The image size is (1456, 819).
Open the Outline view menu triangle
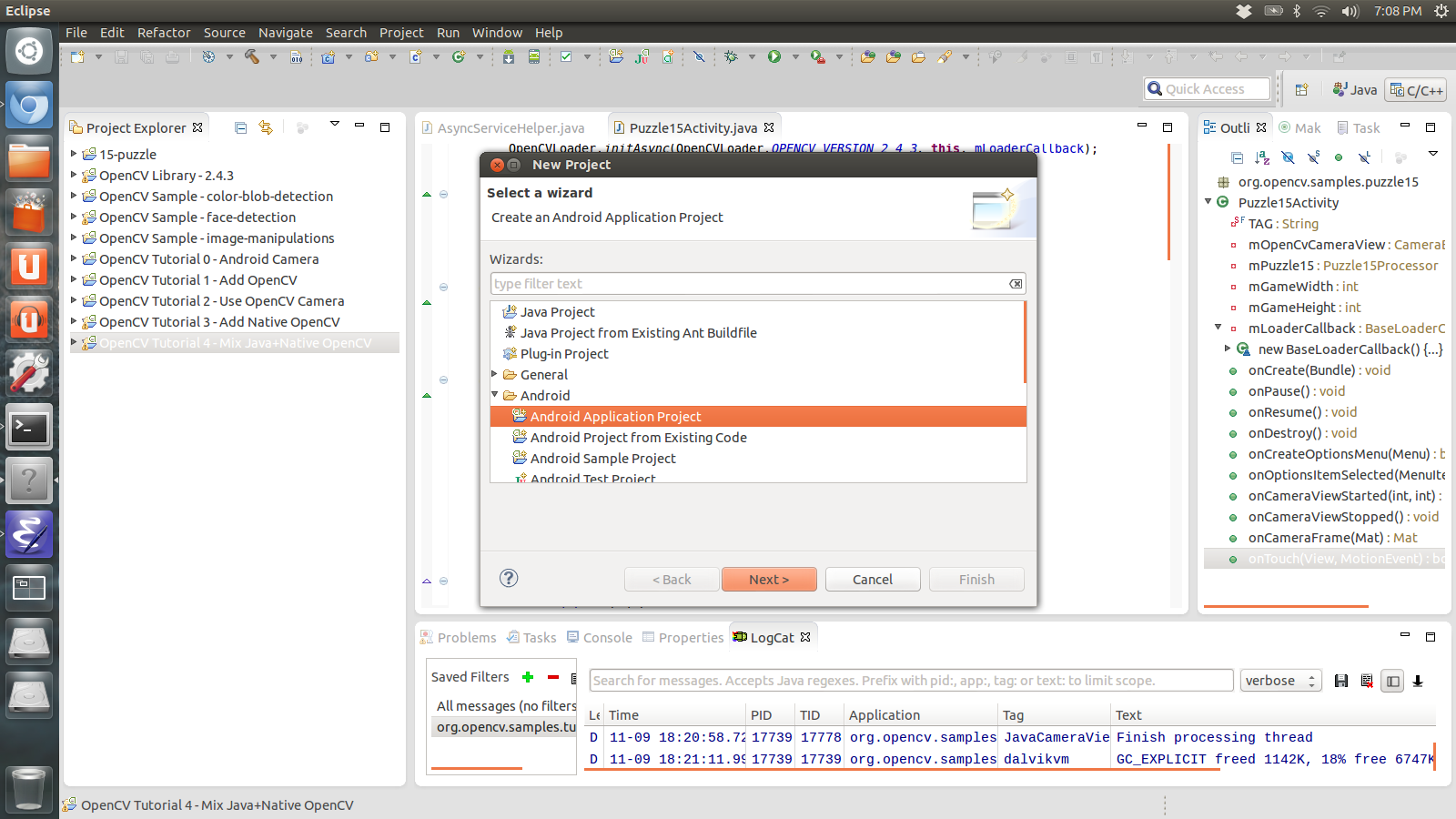click(x=1433, y=154)
